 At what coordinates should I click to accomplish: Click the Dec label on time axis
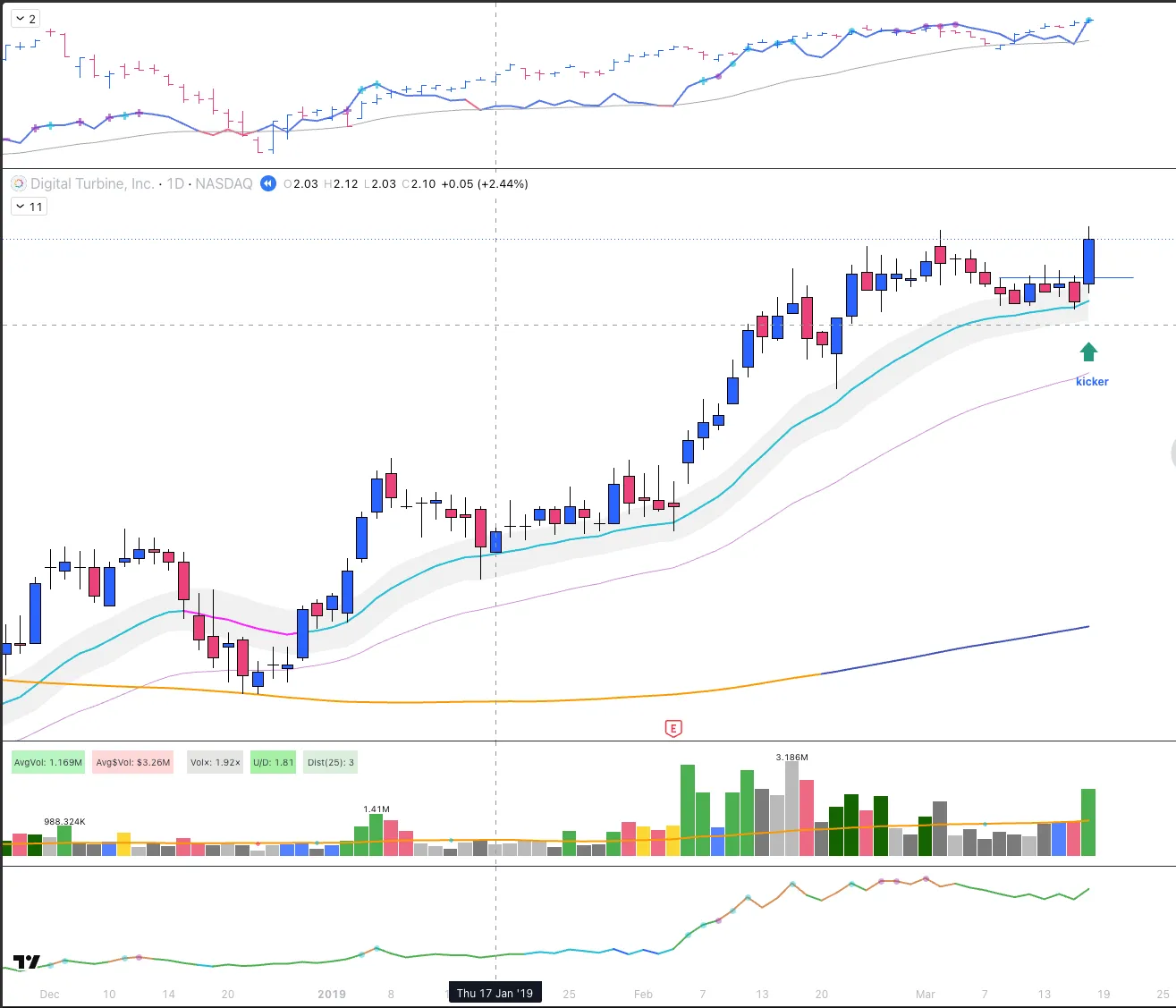click(x=49, y=994)
